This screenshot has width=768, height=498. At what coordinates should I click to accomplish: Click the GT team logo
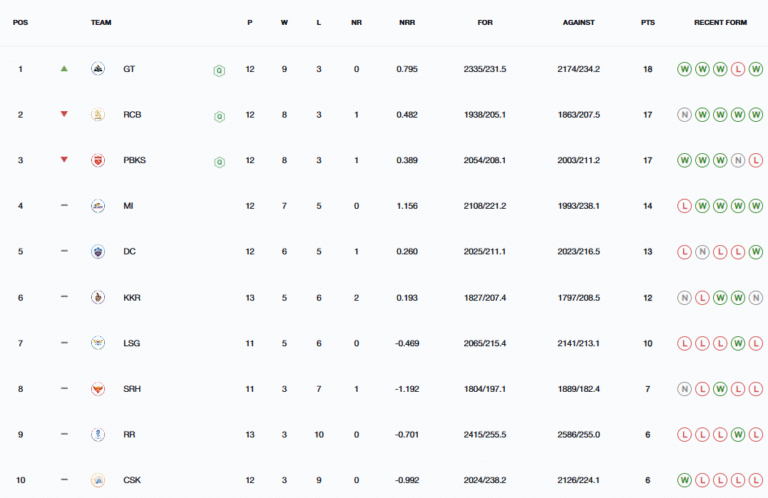[97, 69]
